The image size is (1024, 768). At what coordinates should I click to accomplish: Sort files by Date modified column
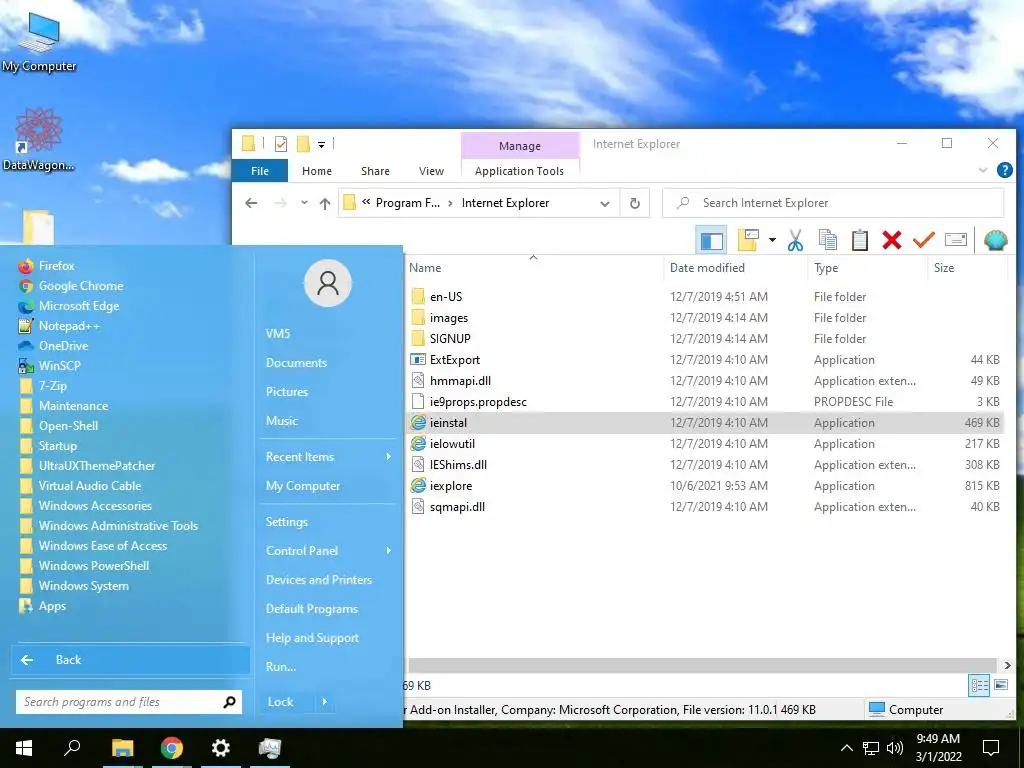[707, 268]
